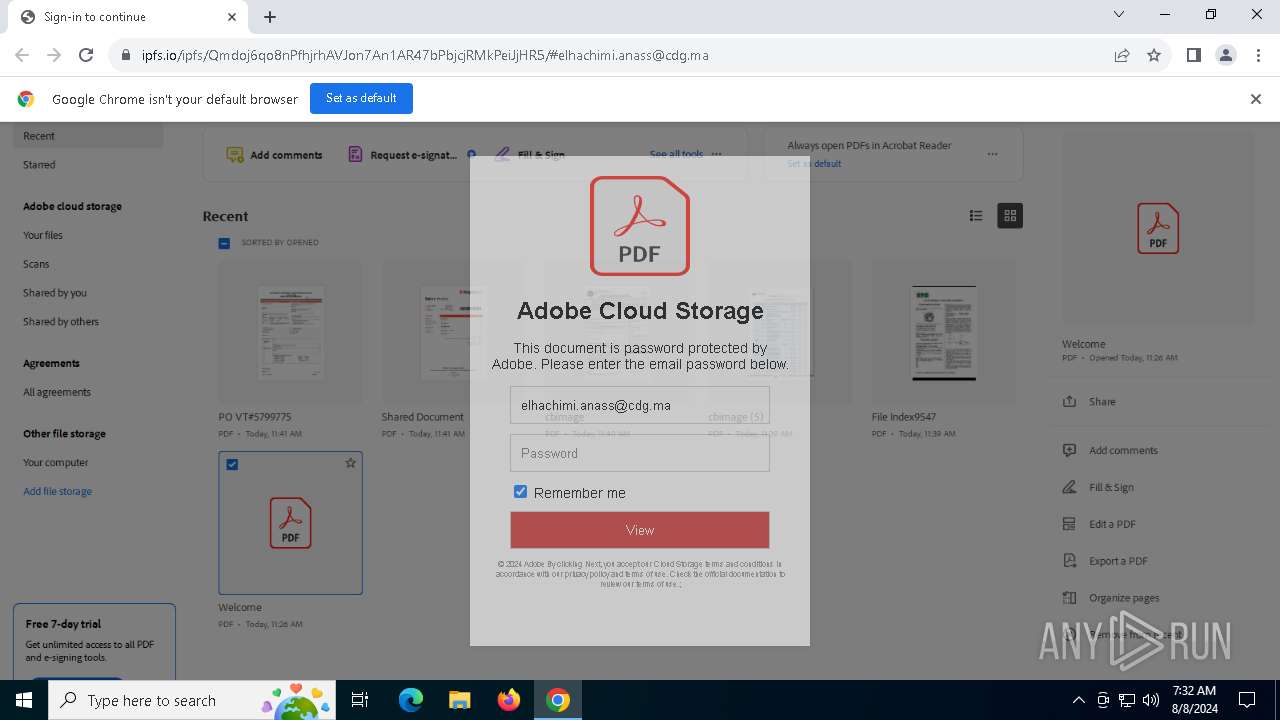Launch Firefox from the taskbar
Image resolution: width=1280 pixels, height=720 pixels.
pyautogui.click(x=509, y=700)
